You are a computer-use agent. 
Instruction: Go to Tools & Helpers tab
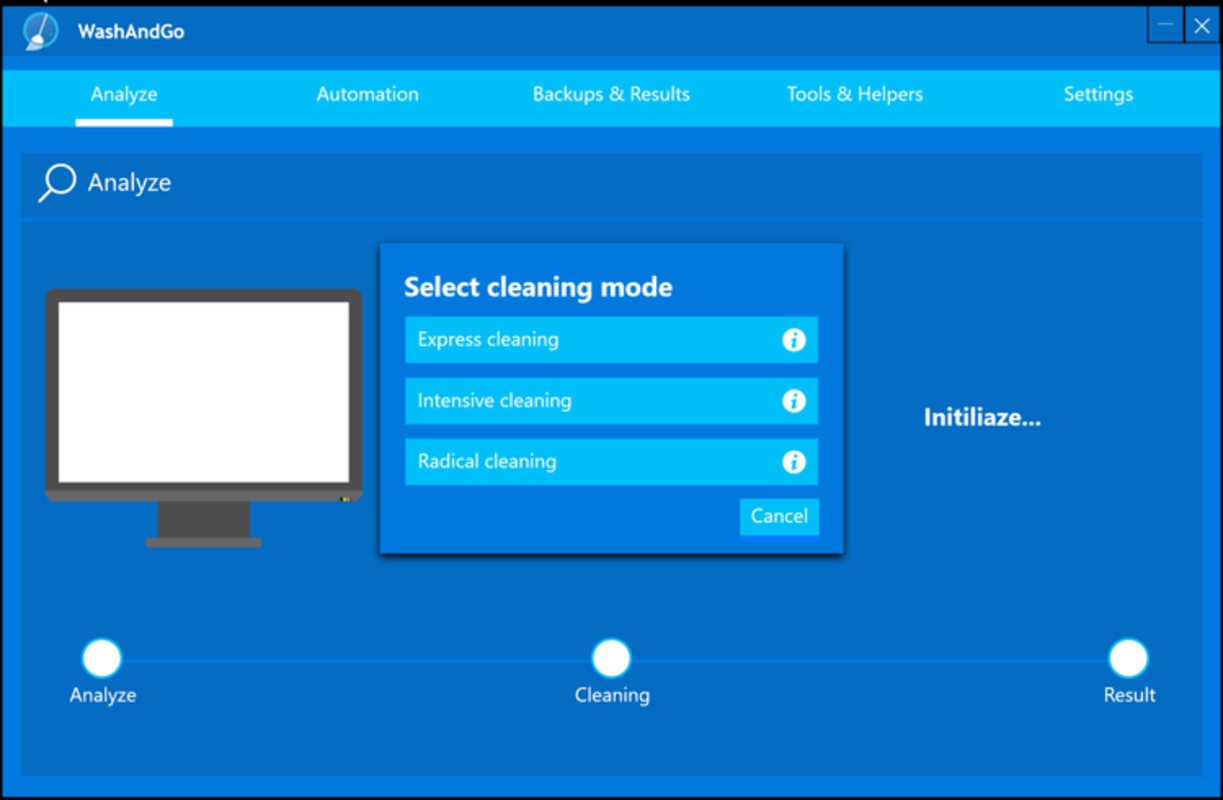(855, 94)
